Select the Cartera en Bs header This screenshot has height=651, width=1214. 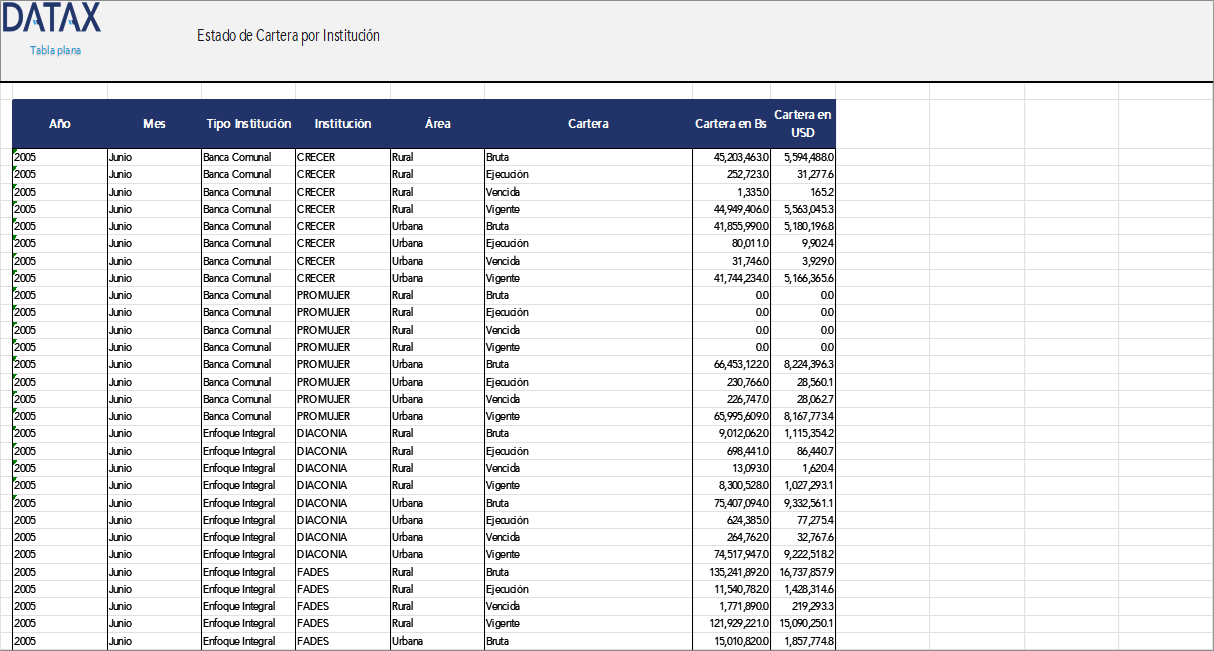coord(731,124)
